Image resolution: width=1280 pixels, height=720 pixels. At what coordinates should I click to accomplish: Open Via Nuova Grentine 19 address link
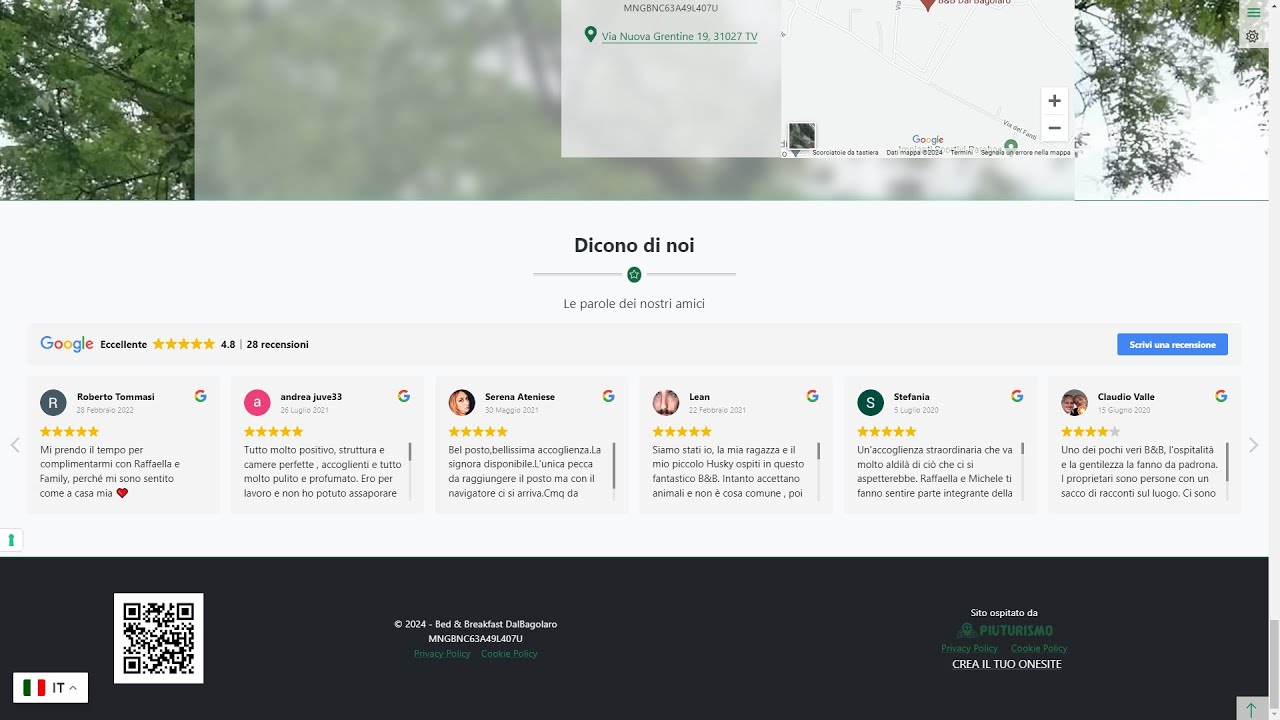679,37
